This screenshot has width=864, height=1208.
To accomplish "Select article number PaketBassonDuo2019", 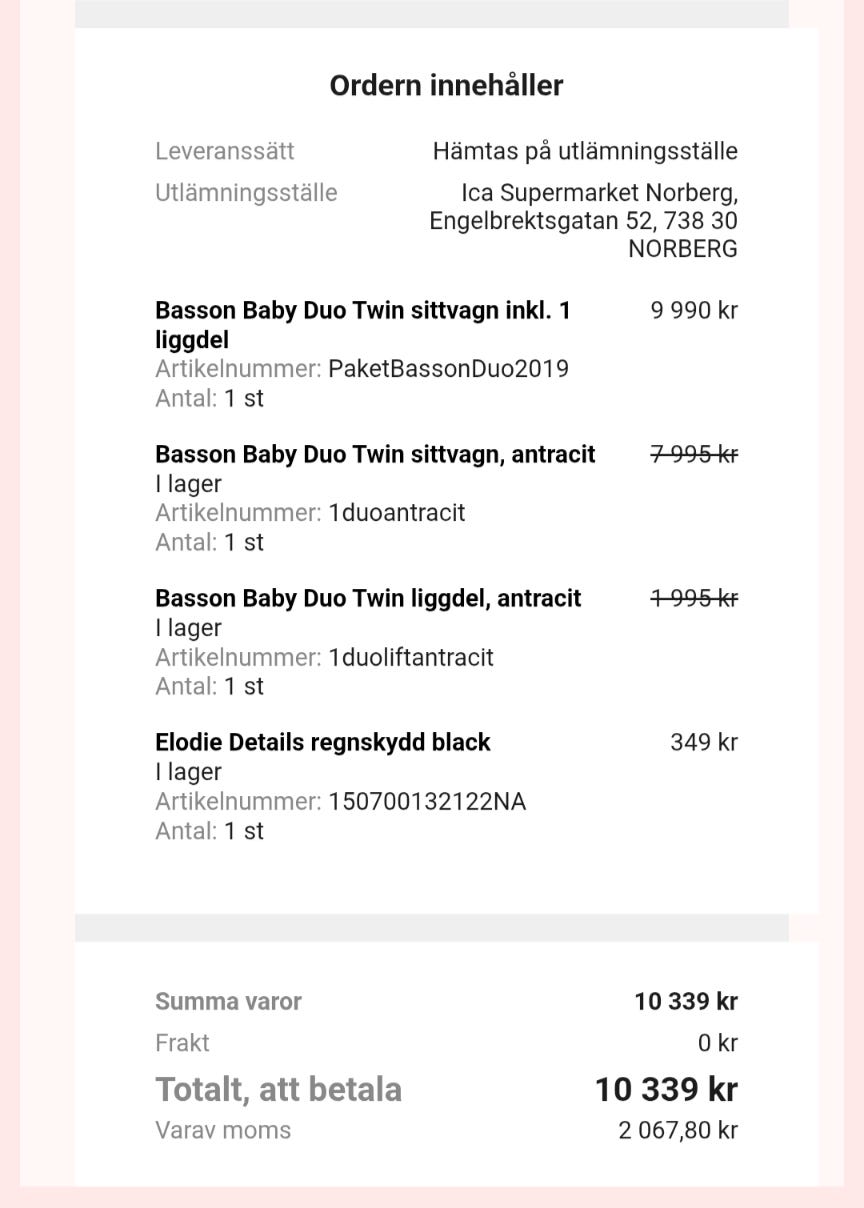I will 448,369.
